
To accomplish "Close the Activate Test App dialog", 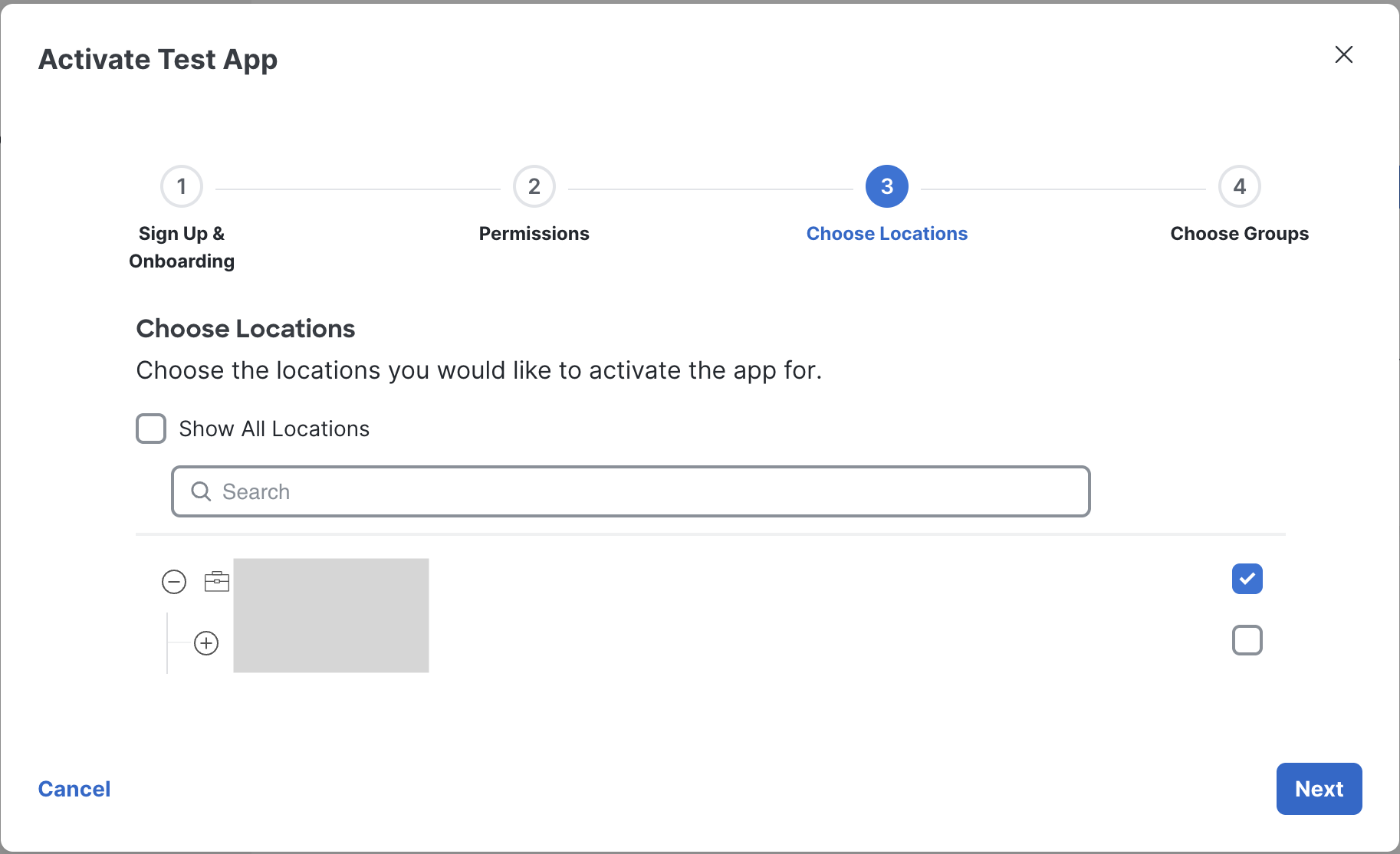I will pos(1343,54).
